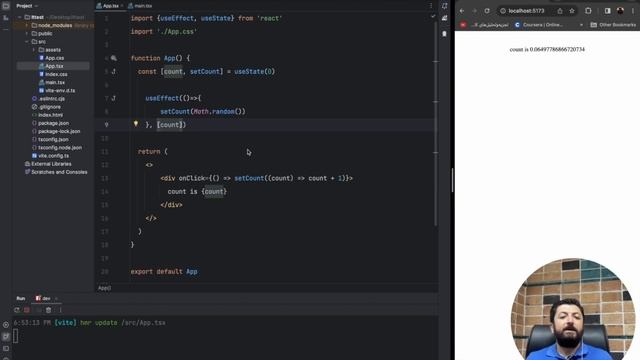The width and height of the screenshot is (640, 360).
Task: Close the dev run tab
Action: [x=56, y=298]
